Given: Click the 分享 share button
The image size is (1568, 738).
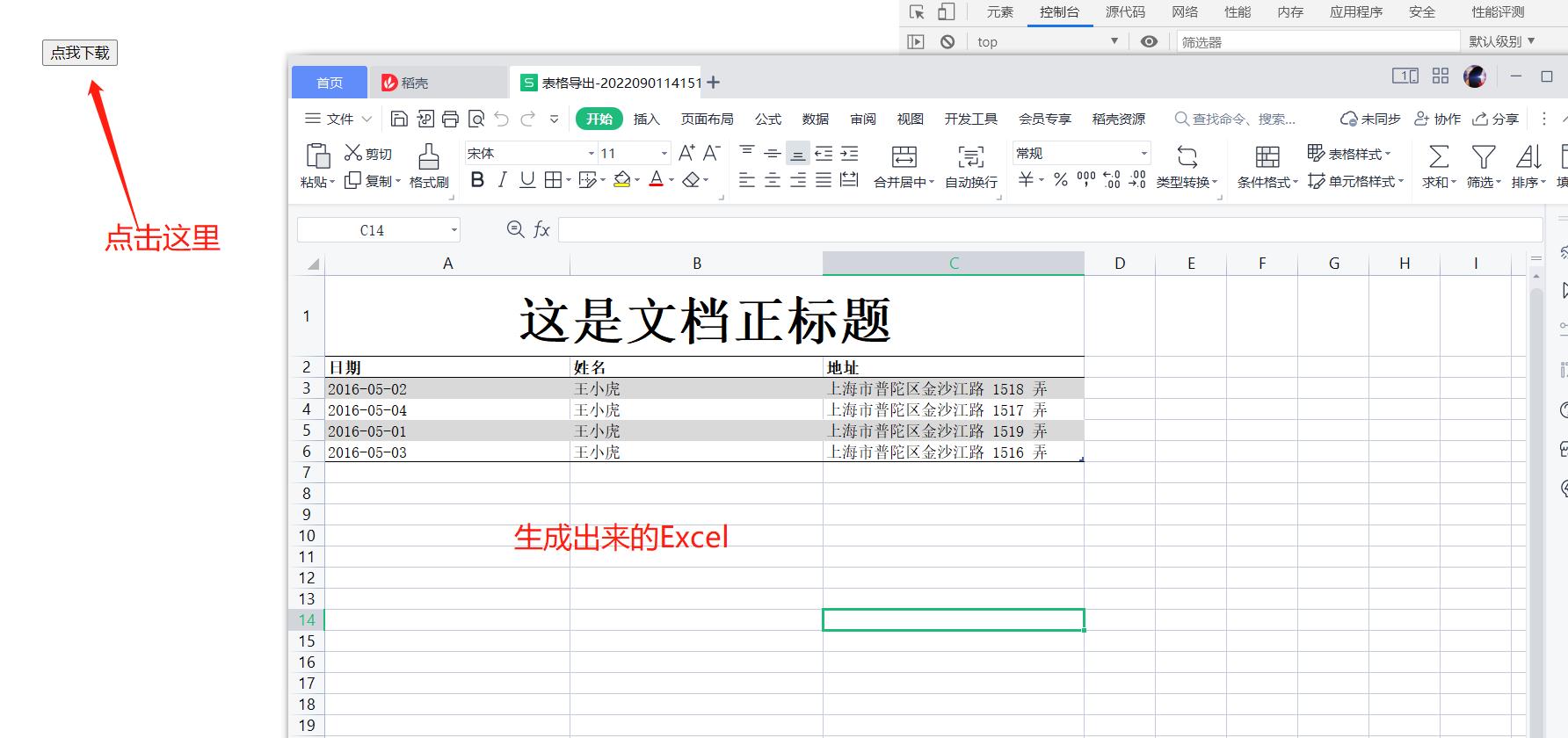Looking at the screenshot, I should point(1496,119).
